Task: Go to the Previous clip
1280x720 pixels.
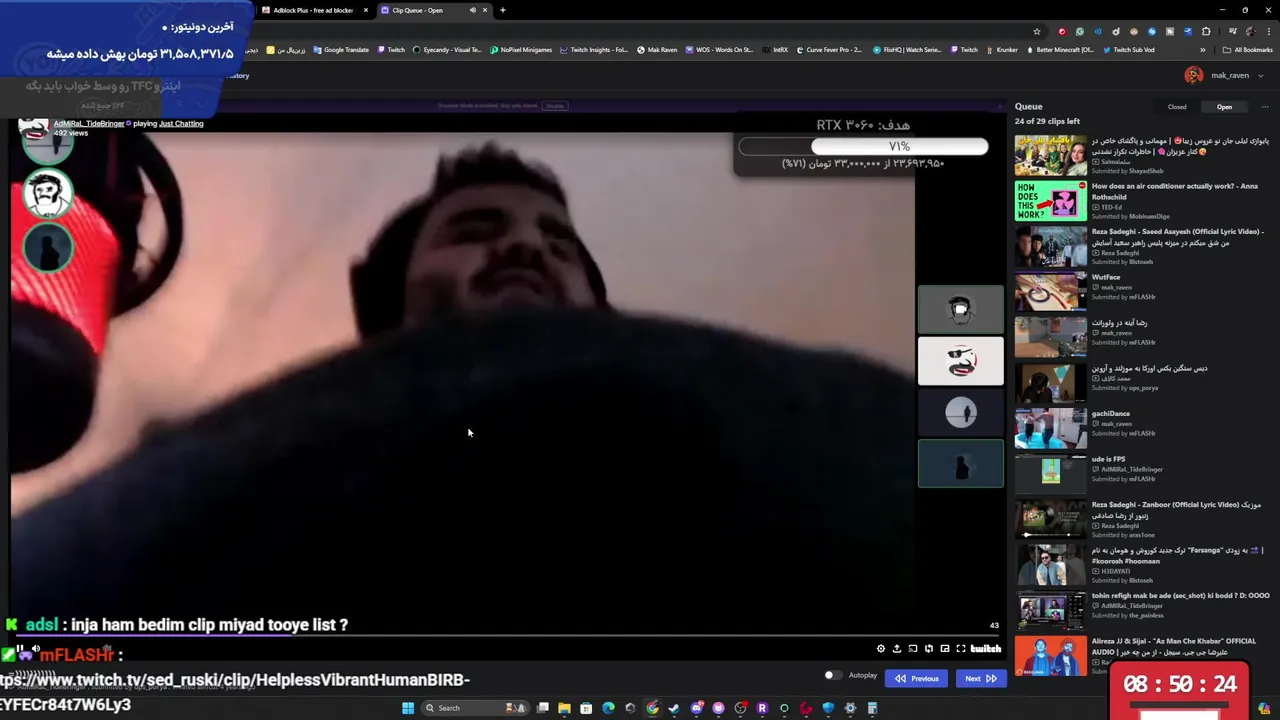Action: point(917,679)
